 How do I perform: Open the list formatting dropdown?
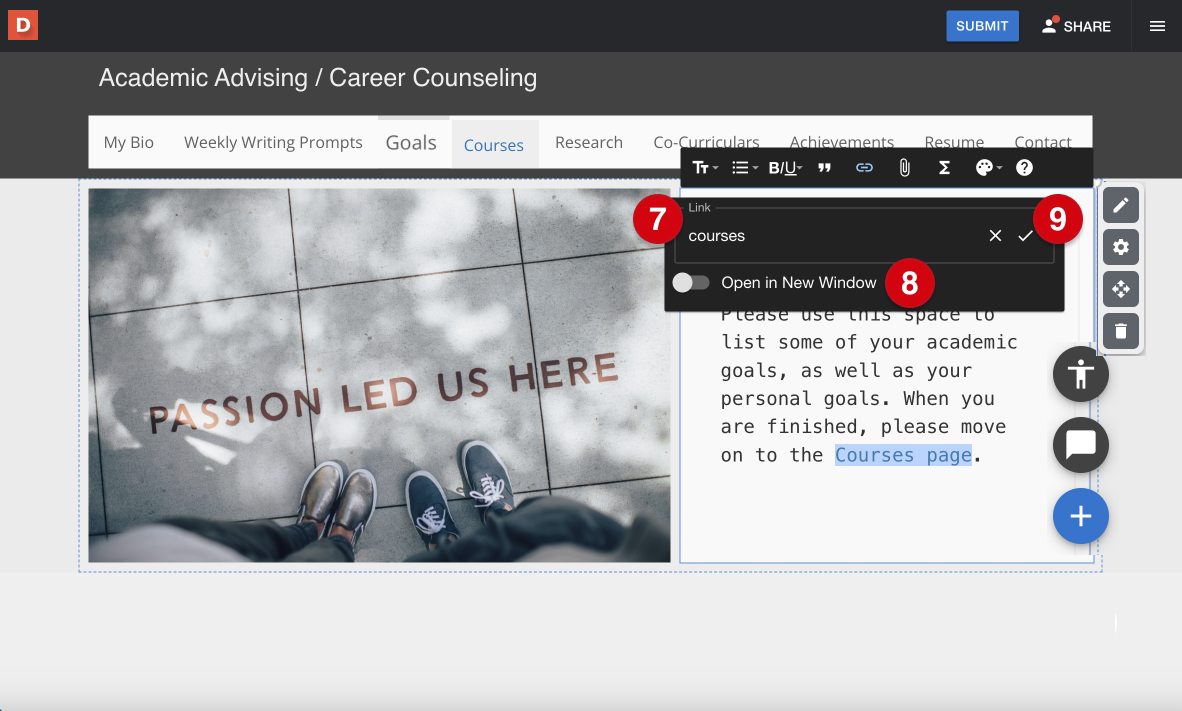pos(745,167)
